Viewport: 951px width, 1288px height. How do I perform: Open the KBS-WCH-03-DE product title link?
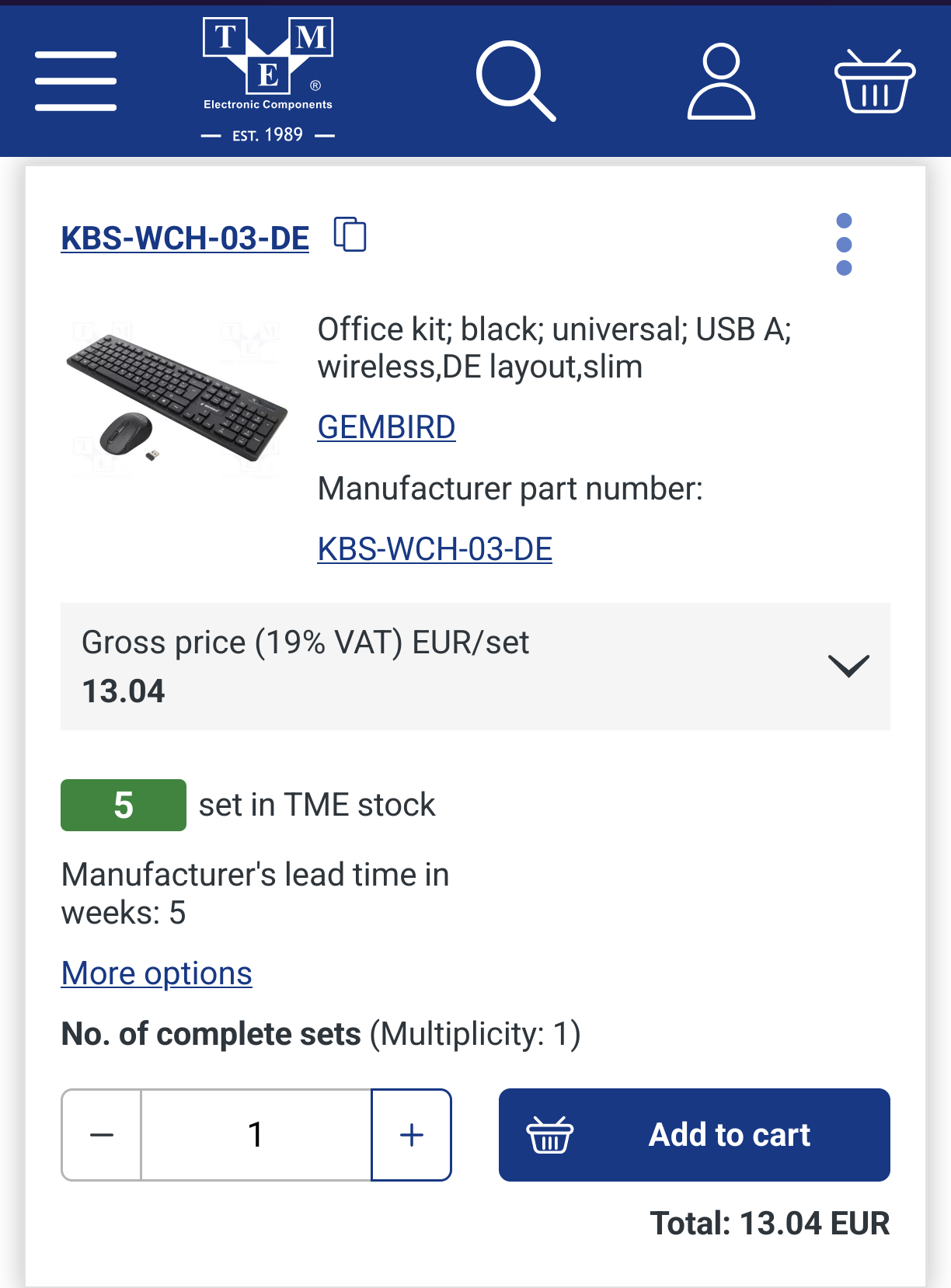click(185, 238)
